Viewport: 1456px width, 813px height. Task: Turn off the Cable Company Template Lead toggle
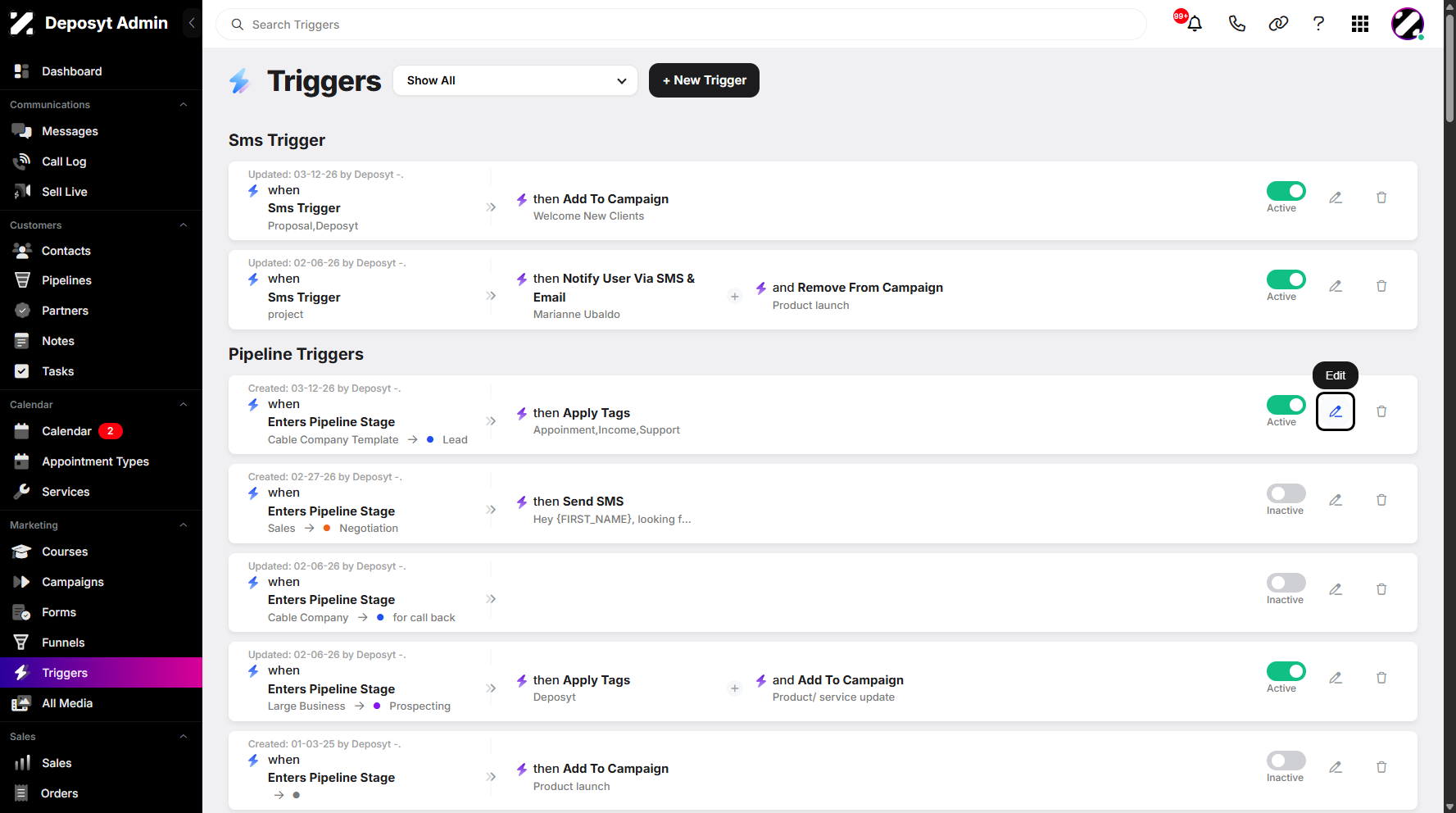pos(1286,405)
